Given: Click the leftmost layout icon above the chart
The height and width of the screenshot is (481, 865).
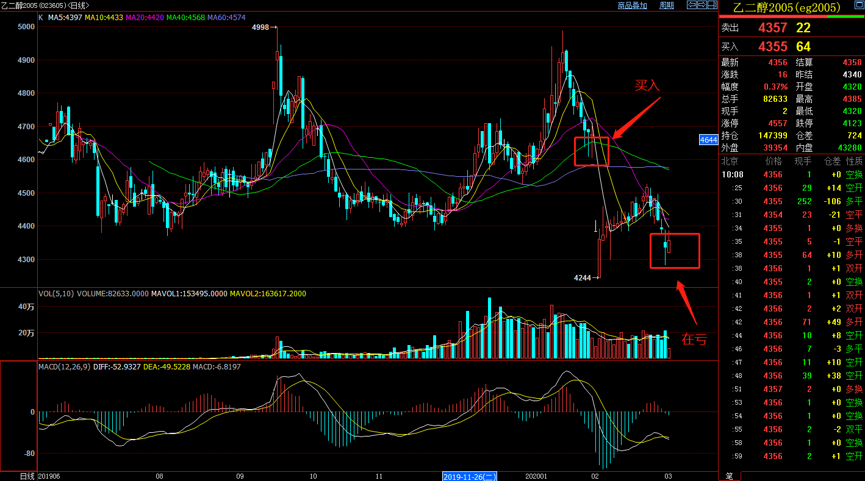Looking at the screenshot, I should pyautogui.click(x=690, y=6).
